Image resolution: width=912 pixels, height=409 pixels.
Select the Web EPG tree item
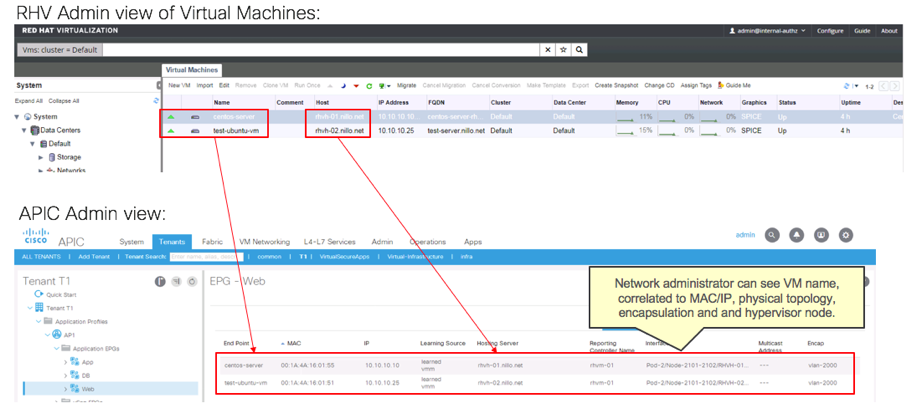point(86,388)
